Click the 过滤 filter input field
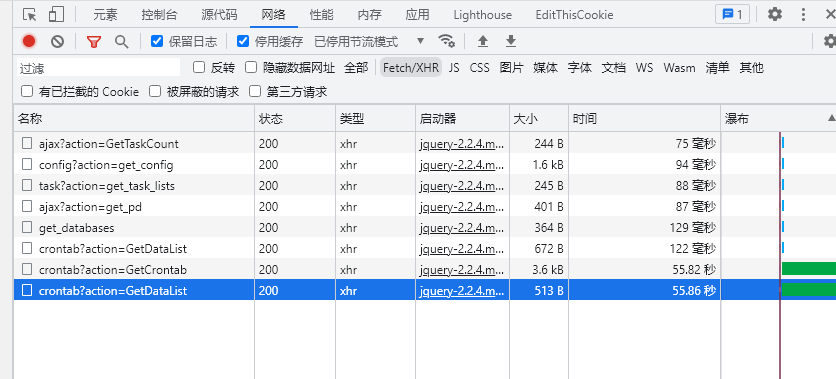The height and width of the screenshot is (379, 836). pyautogui.click(x=99, y=68)
